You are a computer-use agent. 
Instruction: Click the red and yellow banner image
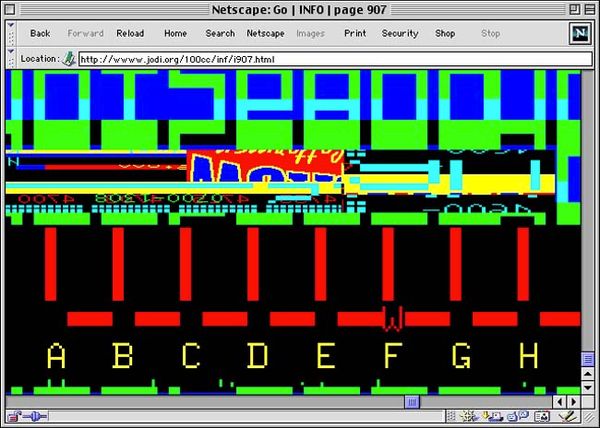point(265,166)
